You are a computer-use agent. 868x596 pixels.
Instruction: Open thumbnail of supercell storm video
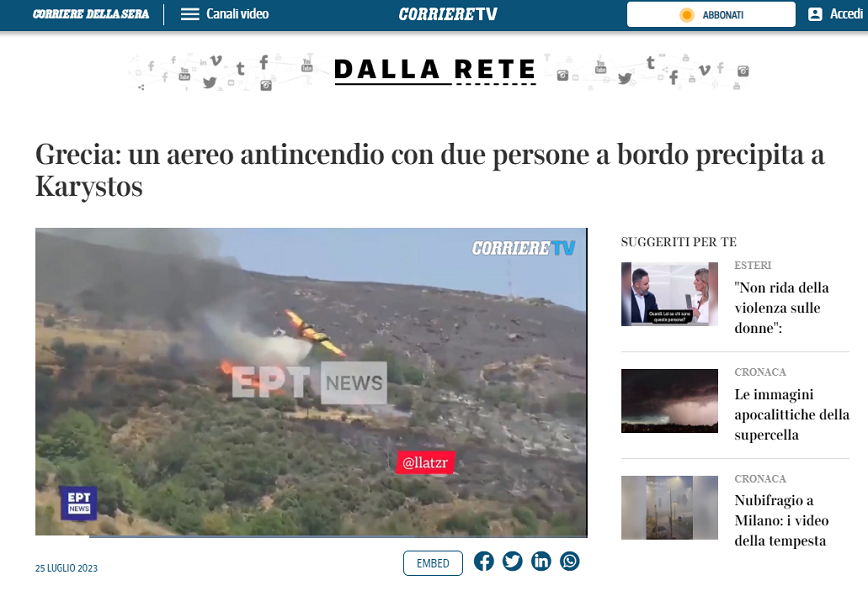[x=669, y=401]
